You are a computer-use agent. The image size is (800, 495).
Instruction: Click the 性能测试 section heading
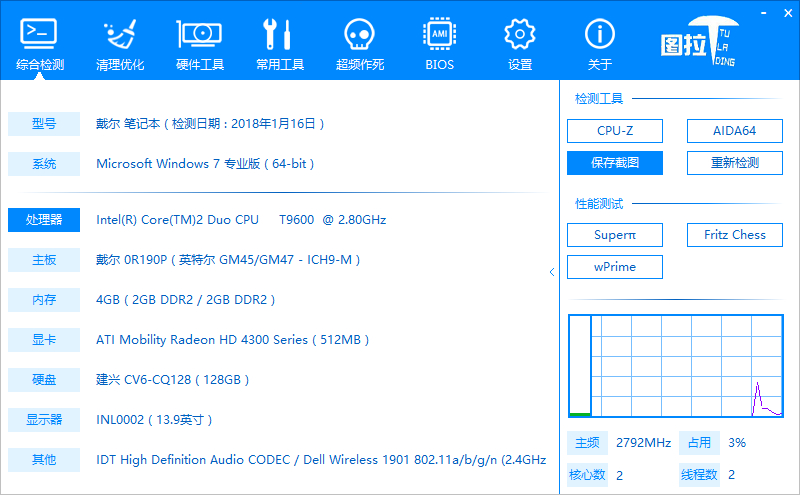tap(599, 204)
